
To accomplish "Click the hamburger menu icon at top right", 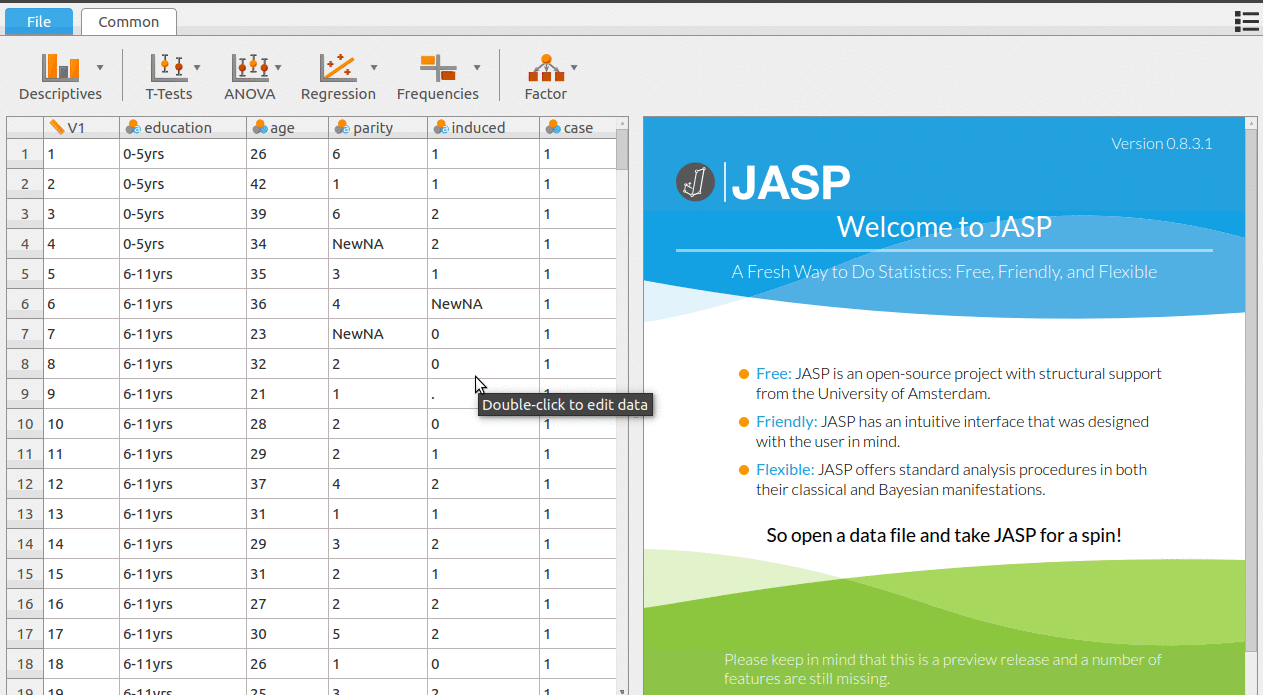I will point(1246,21).
